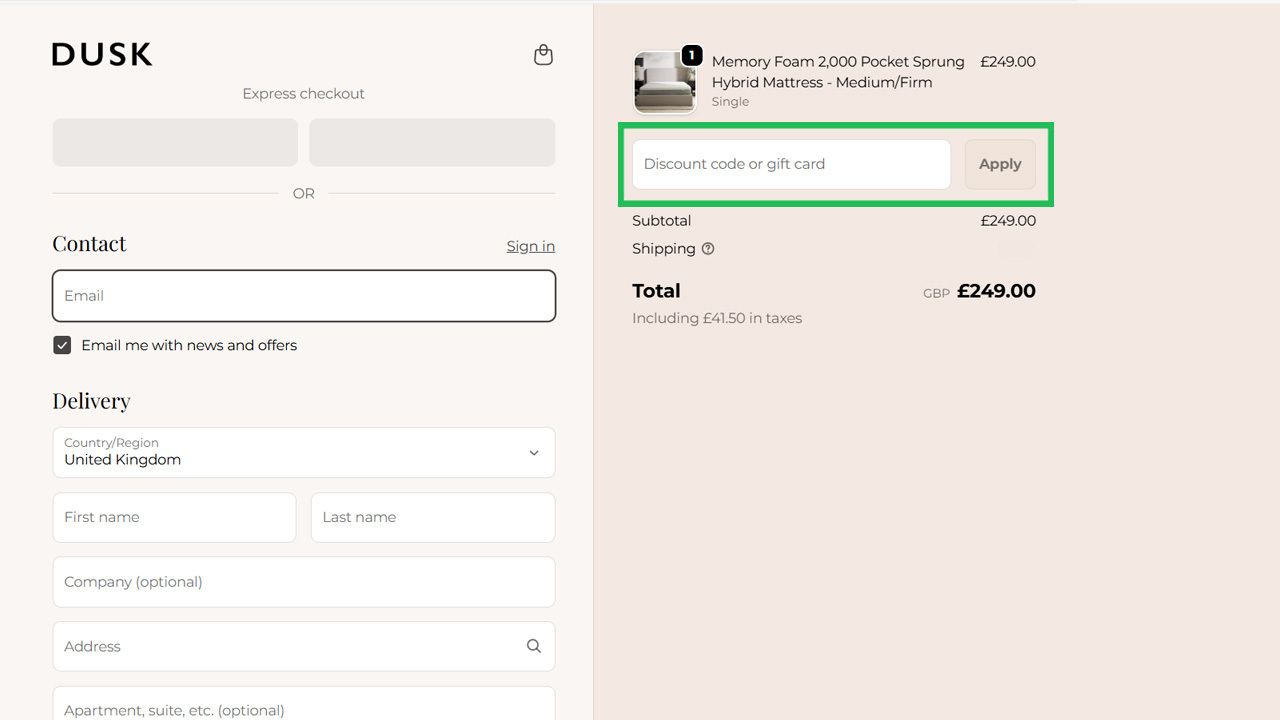Click the Shipping help question mark icon

708,249
